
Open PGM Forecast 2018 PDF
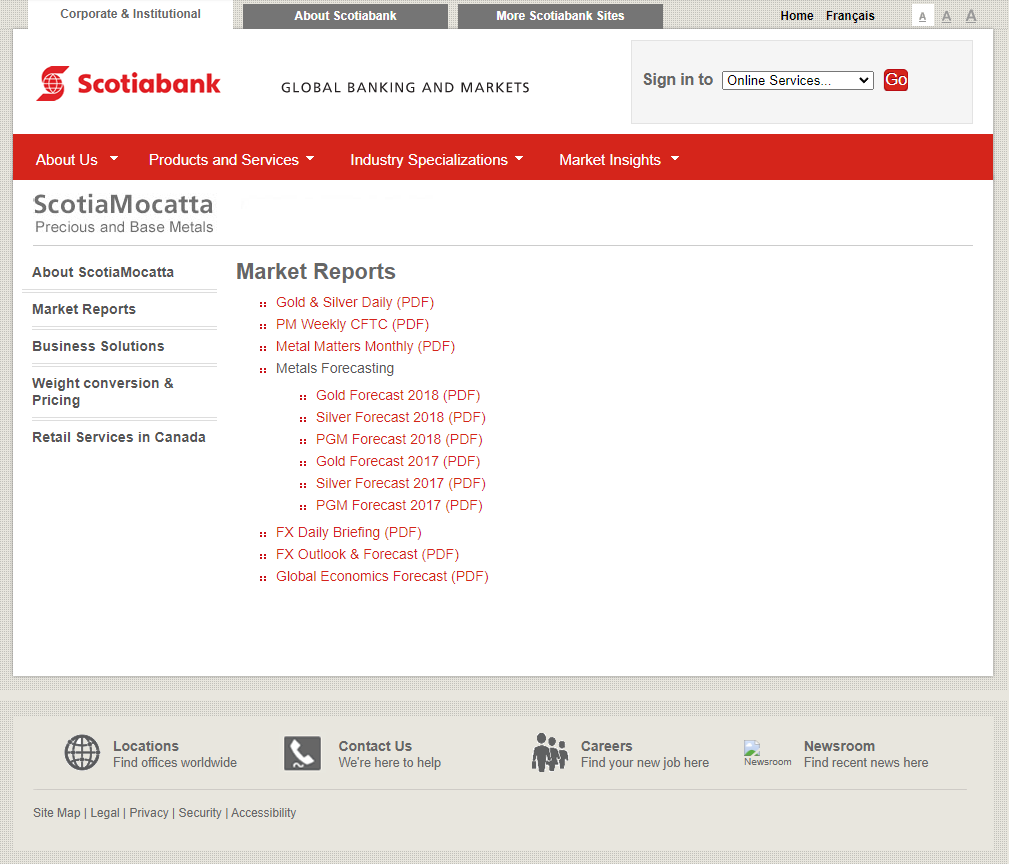[400, 439]
